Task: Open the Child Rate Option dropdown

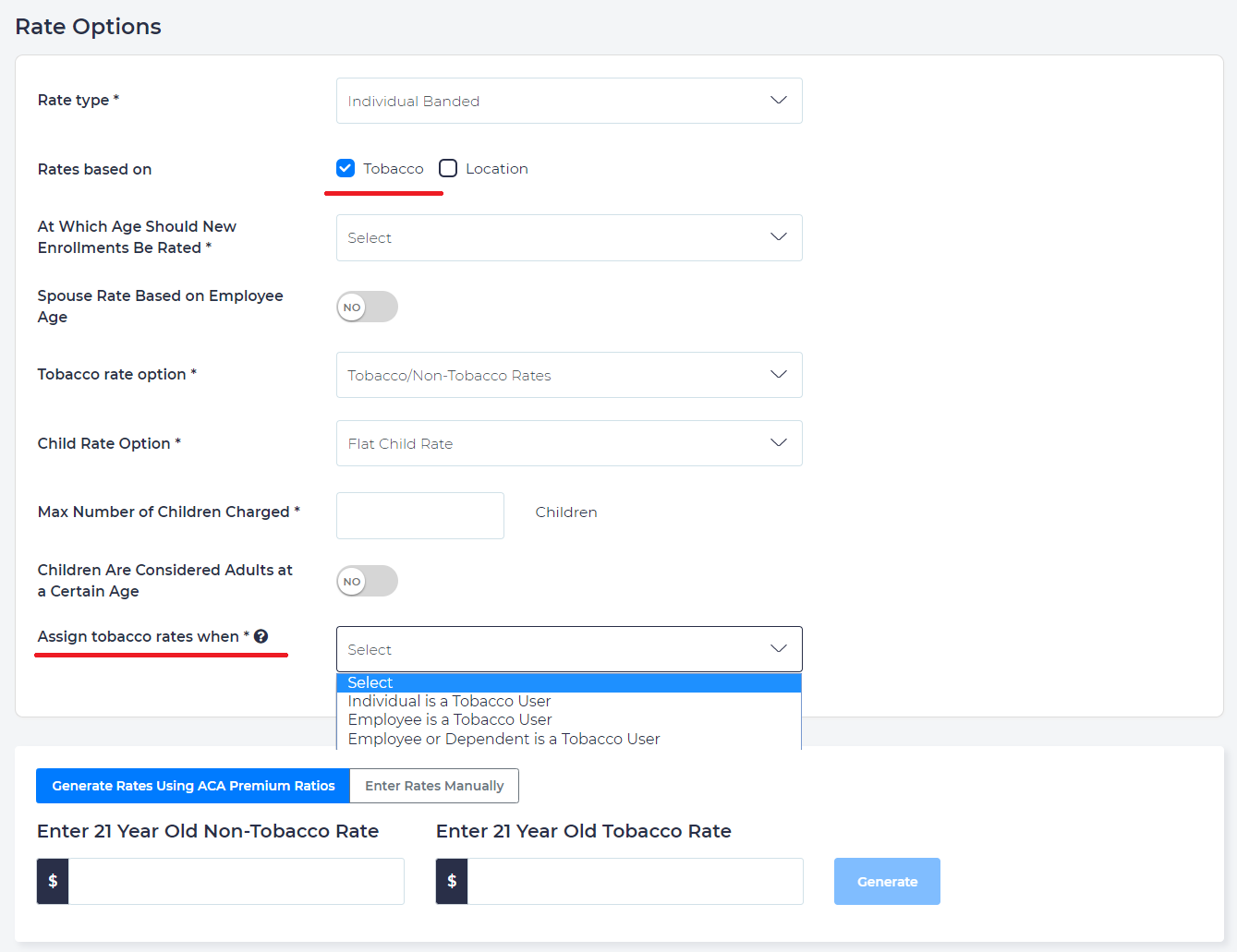Action: [x=568, y=444]
